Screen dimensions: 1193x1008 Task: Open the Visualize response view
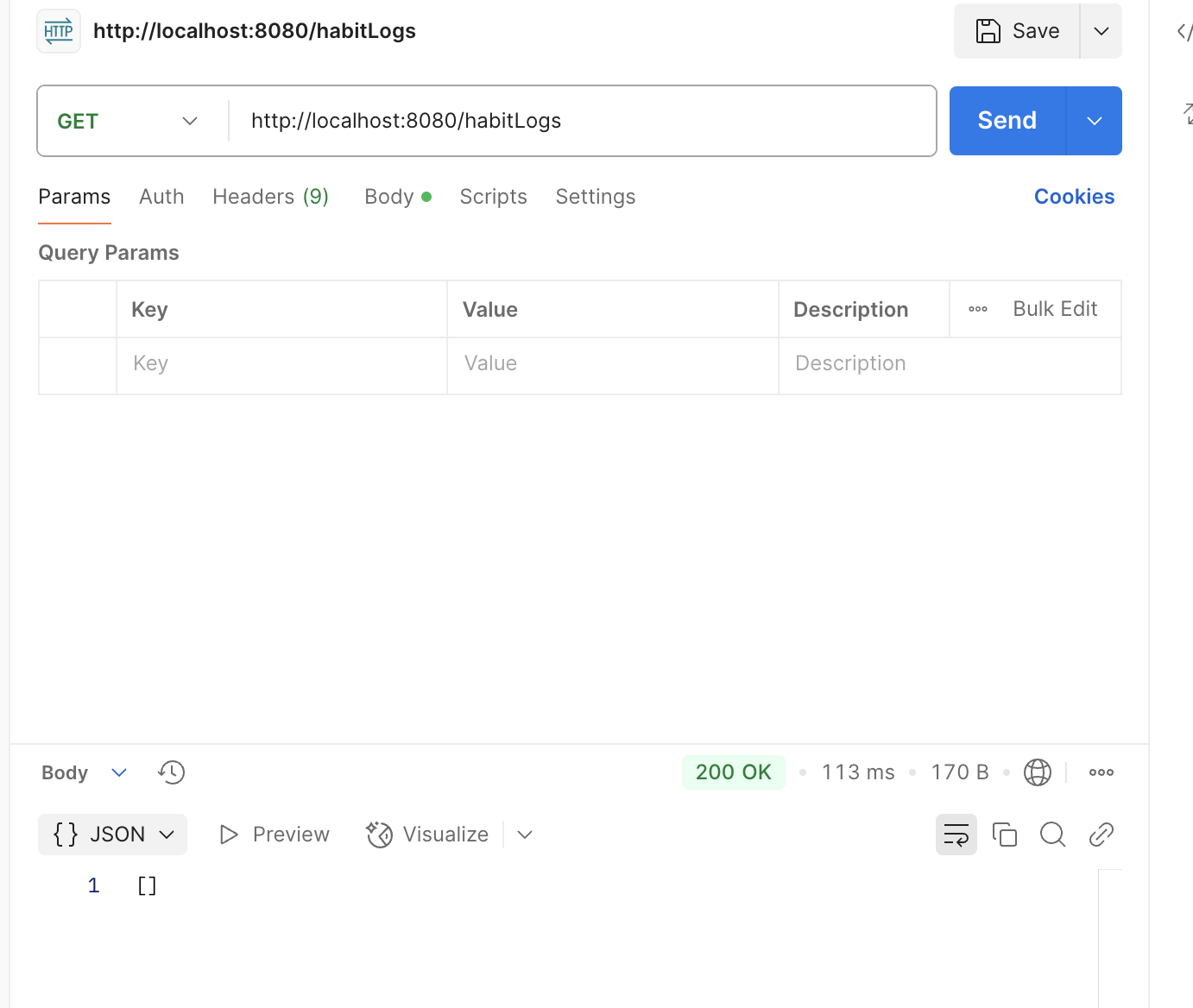click(x=427, y=835)
